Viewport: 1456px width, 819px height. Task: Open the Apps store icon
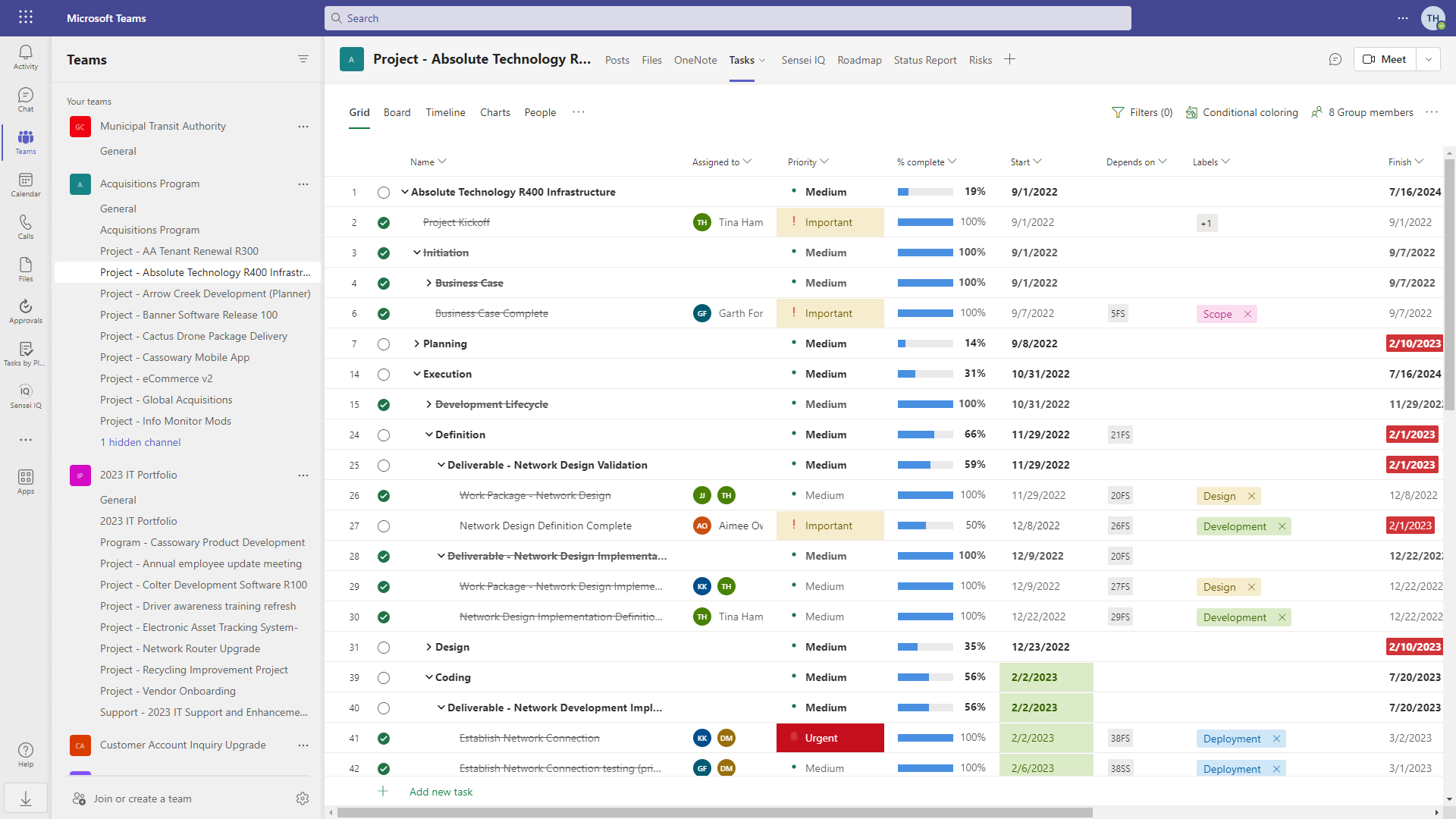pos(26,482)
